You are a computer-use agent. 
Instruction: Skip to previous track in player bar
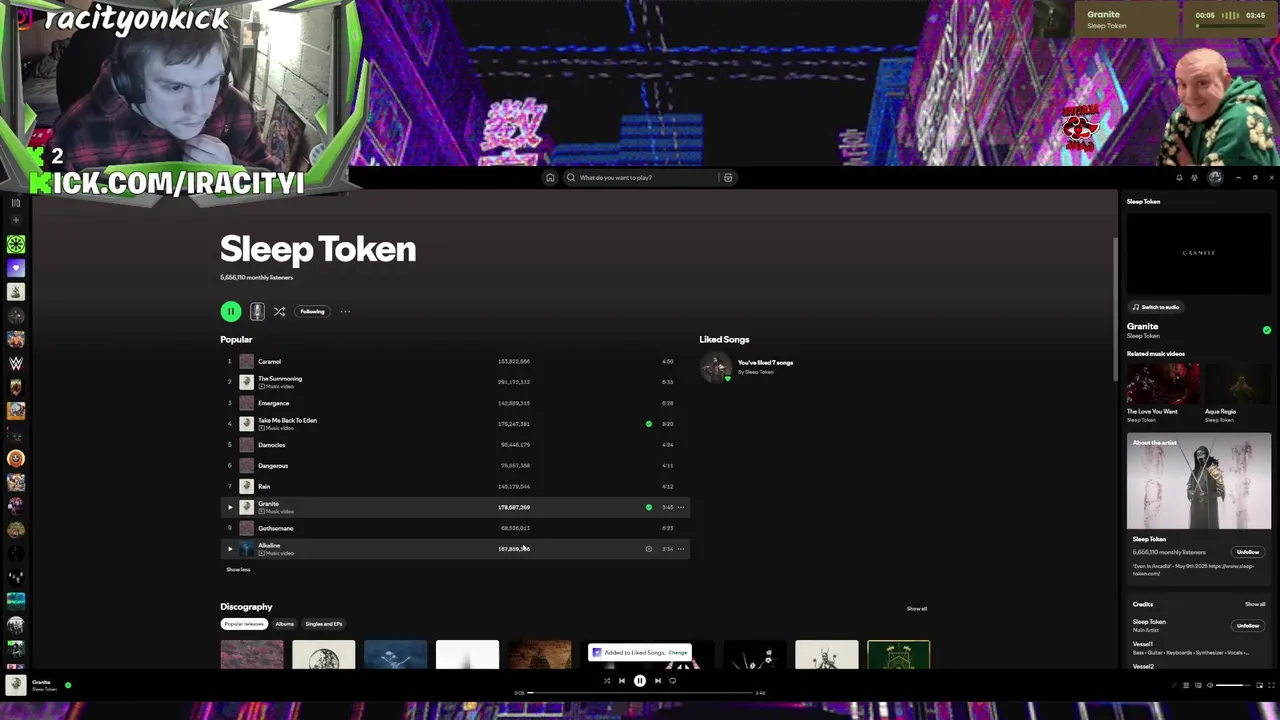click(x=622, y=681)
